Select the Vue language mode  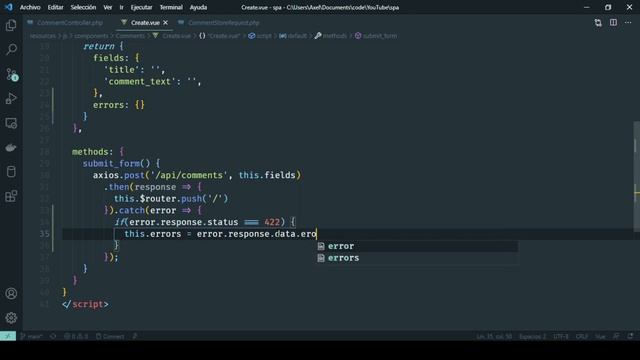tap(600, 336)
